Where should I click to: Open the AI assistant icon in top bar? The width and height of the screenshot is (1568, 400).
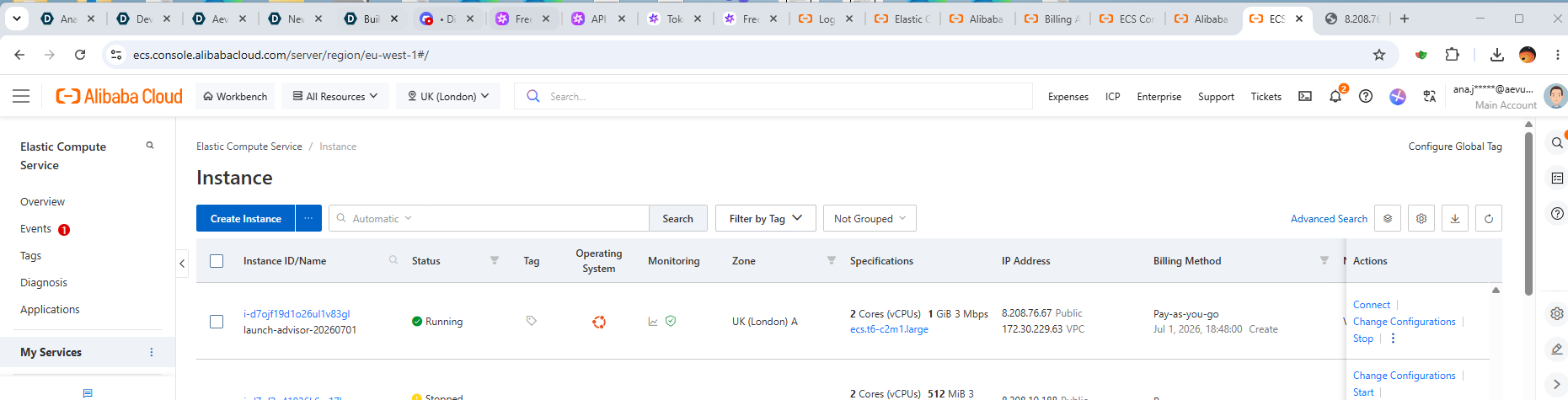1398,96
